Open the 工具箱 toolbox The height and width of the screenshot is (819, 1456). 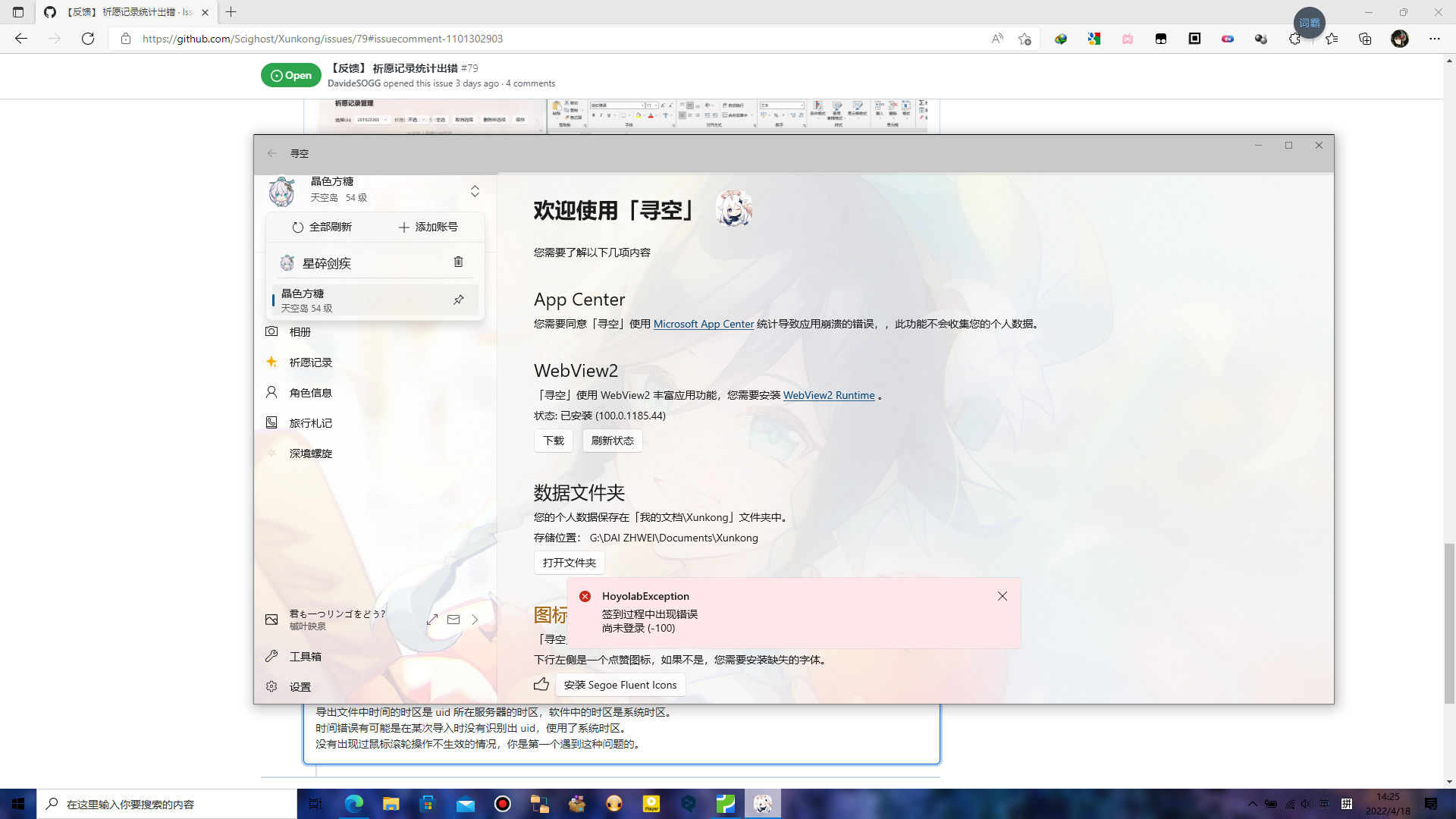tap(306, 656)
